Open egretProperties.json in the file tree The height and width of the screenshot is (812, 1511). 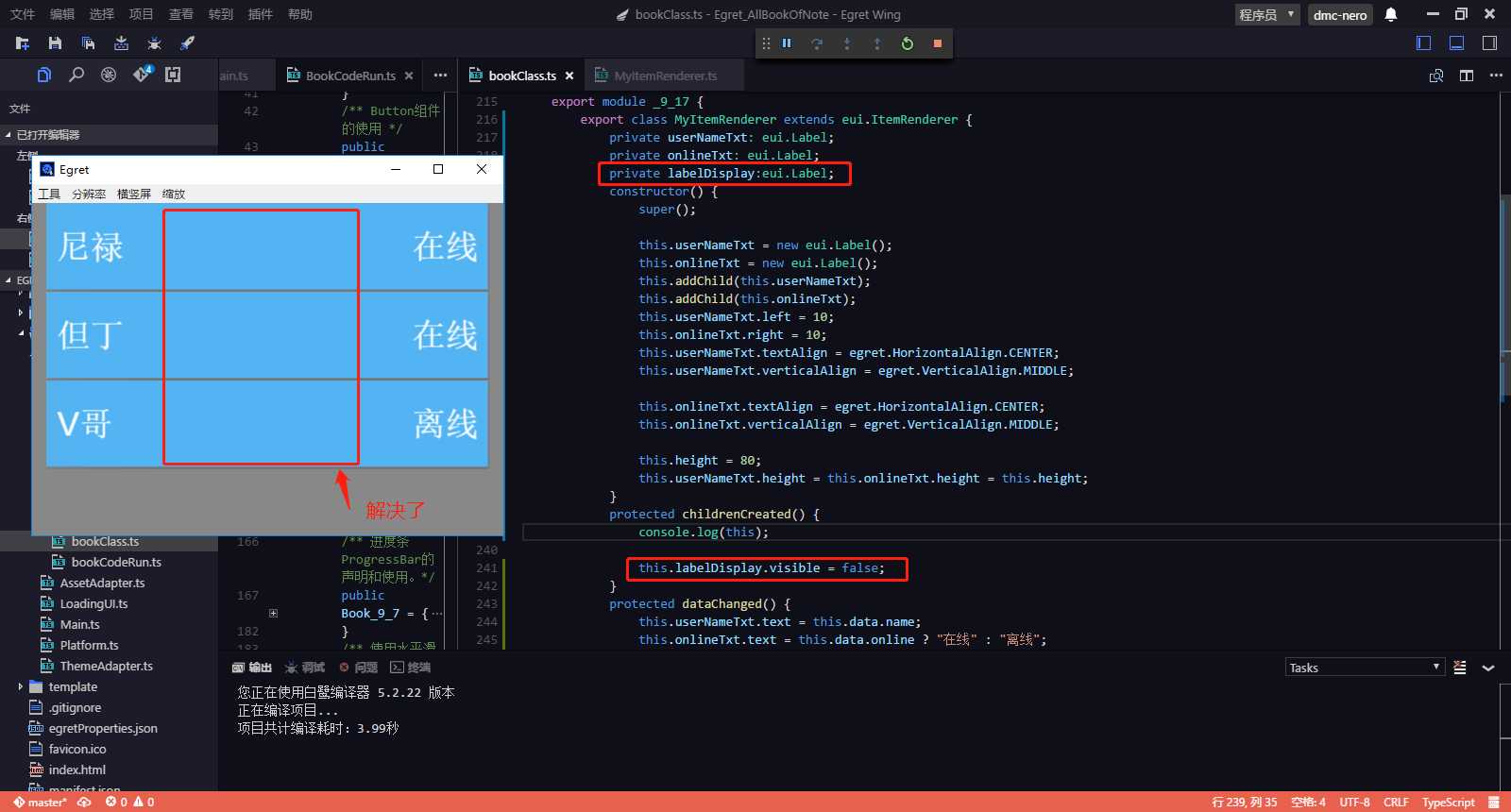point(103,728)
